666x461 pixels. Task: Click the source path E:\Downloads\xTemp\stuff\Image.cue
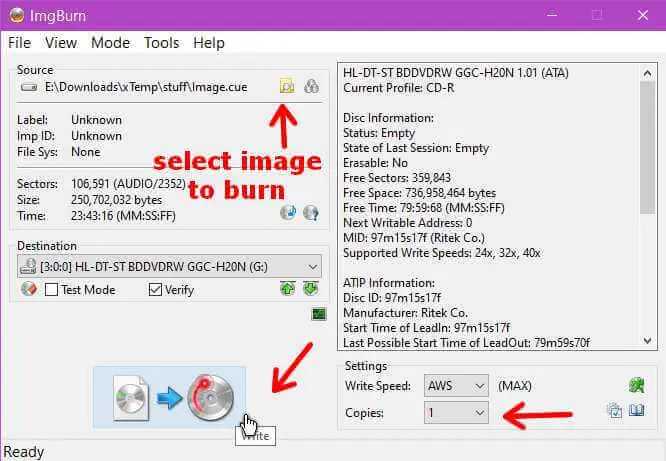[x=146, y=87]
